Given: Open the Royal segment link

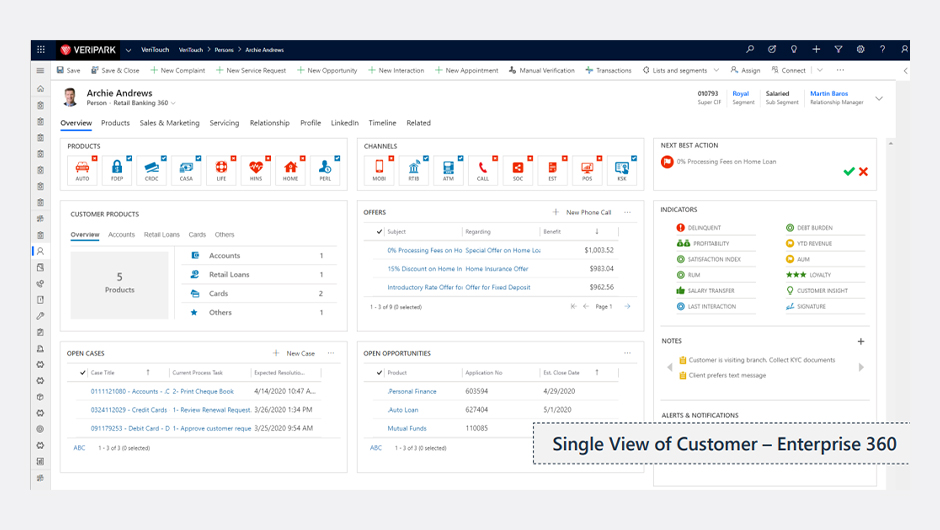Looking at the screenshot, I should pos(740,94).
